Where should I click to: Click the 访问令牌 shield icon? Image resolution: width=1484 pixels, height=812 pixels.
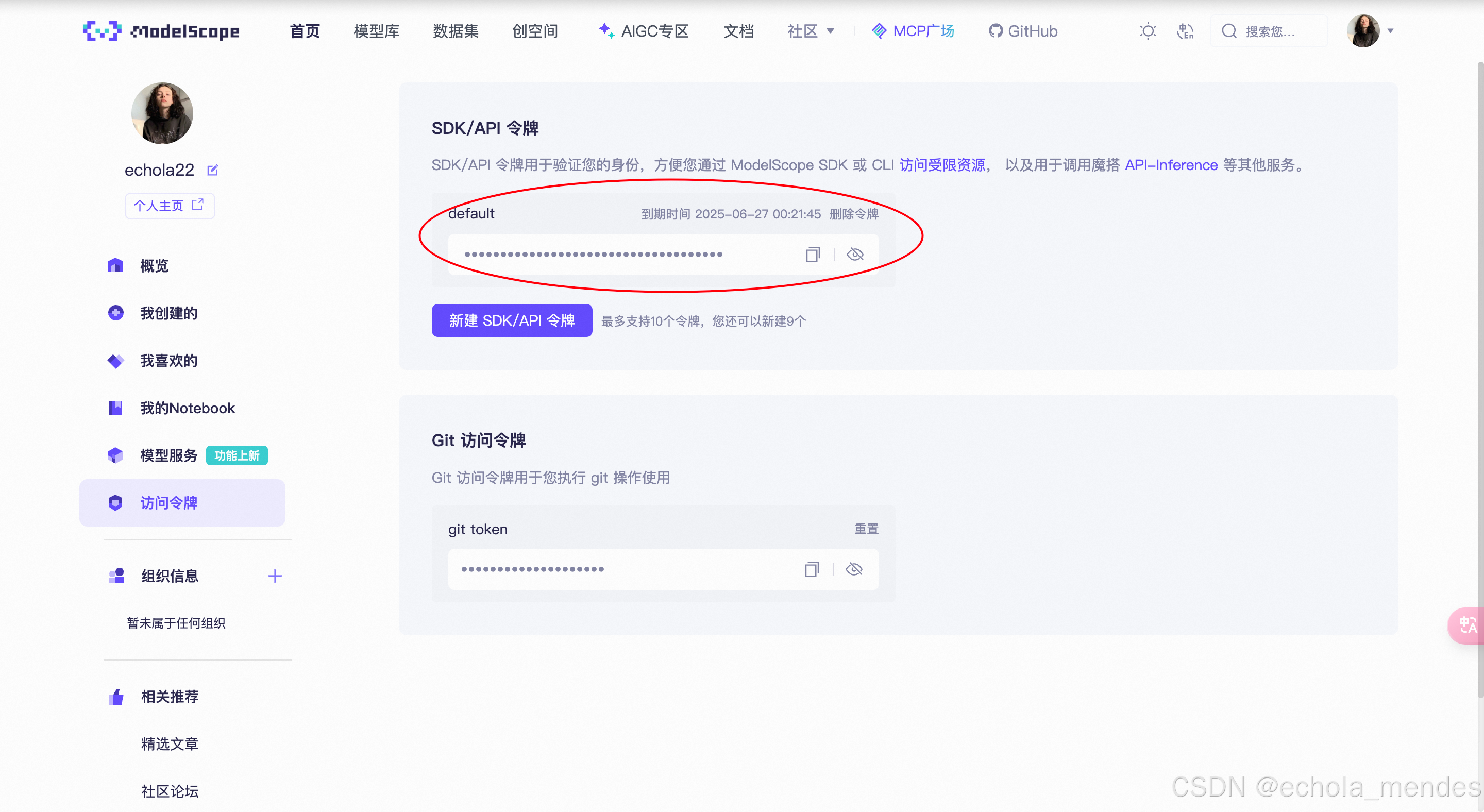click(x=115, y=503)
